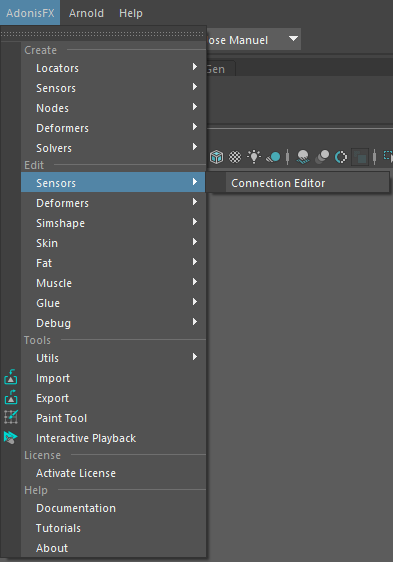Toggle motion blur icon

point(322,157)
